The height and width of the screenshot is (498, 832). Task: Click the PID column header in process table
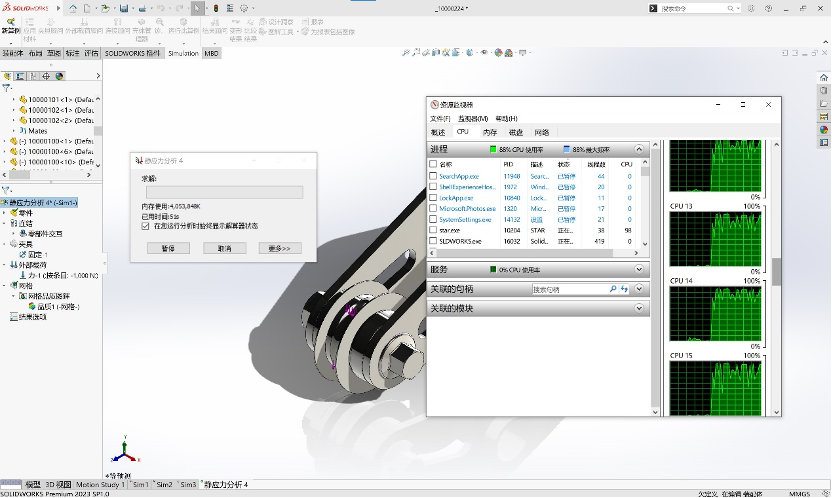[508, 164]
